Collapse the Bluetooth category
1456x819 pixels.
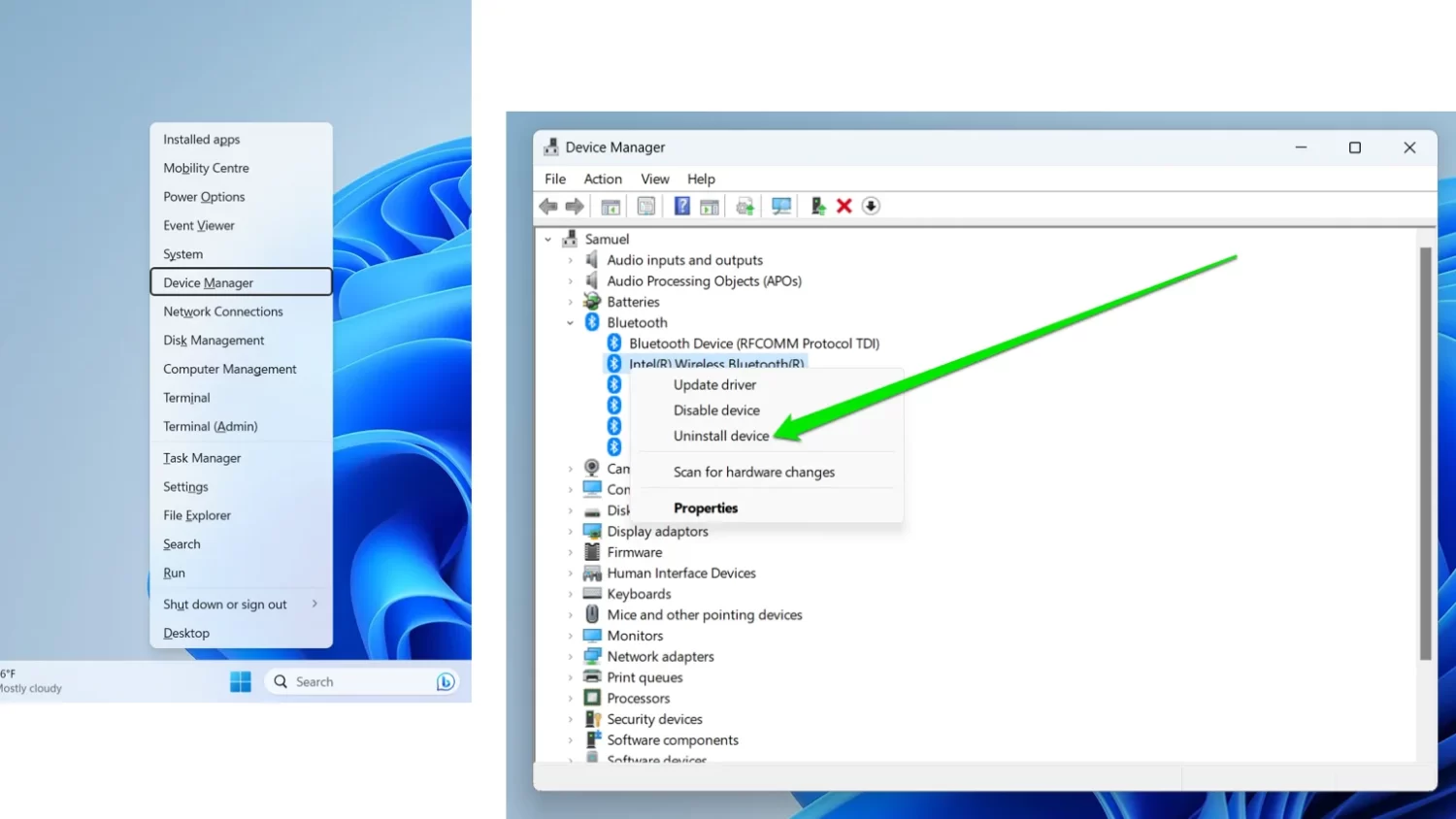tap(571, 323)
